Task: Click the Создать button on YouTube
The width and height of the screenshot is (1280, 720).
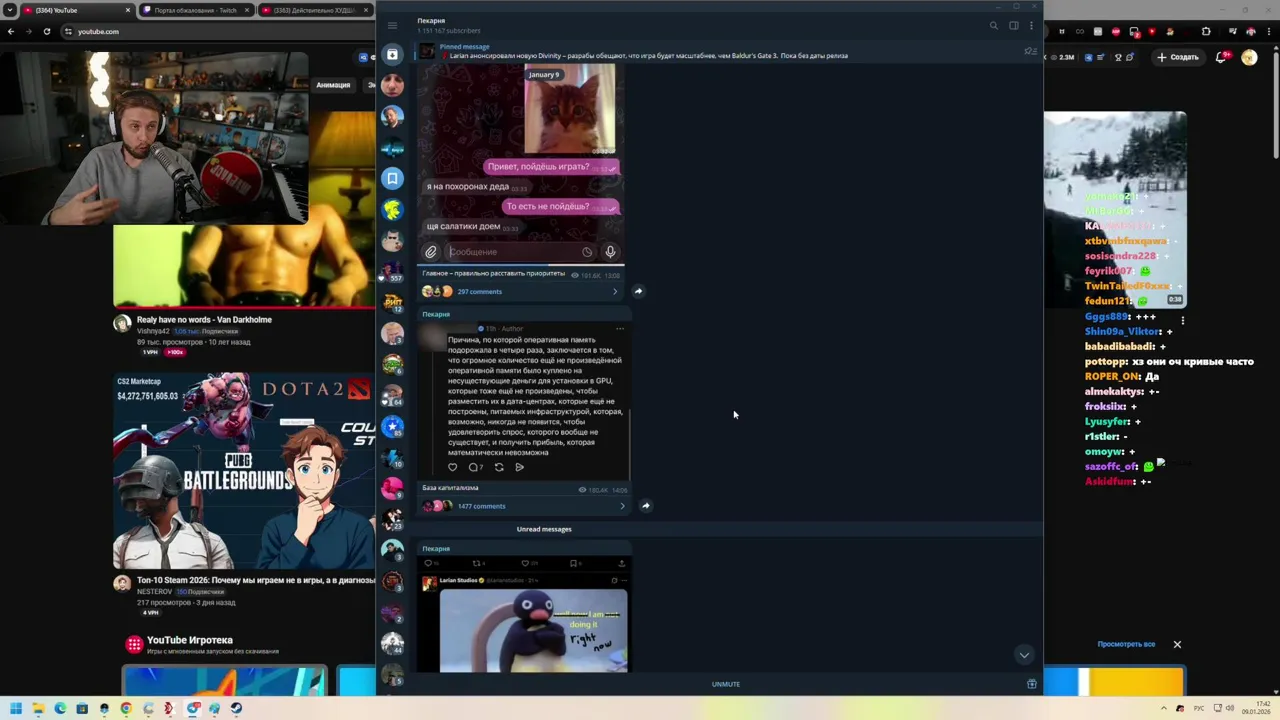Action: 1177,57
